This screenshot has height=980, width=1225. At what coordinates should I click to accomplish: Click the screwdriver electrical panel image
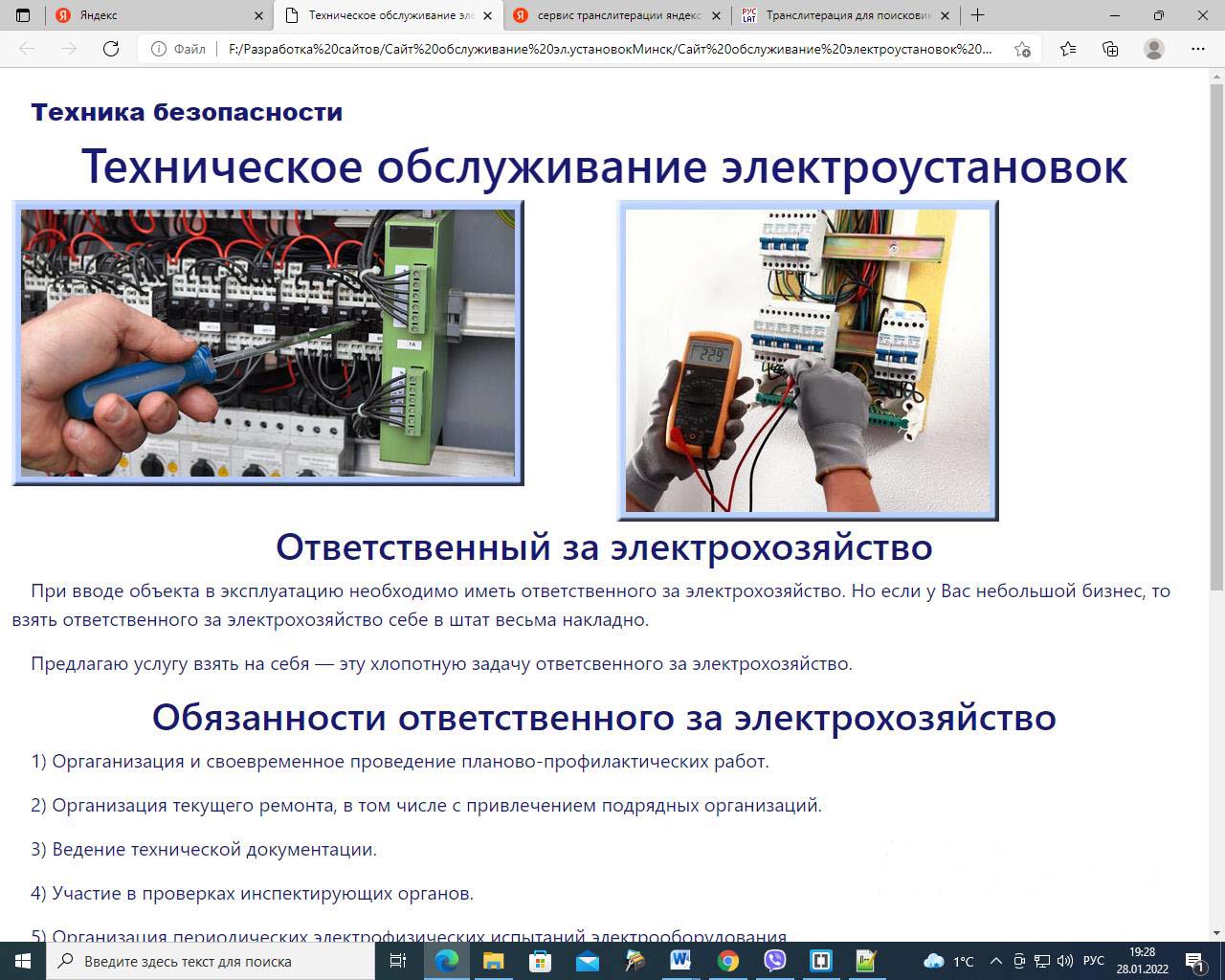tap(268, 343)
